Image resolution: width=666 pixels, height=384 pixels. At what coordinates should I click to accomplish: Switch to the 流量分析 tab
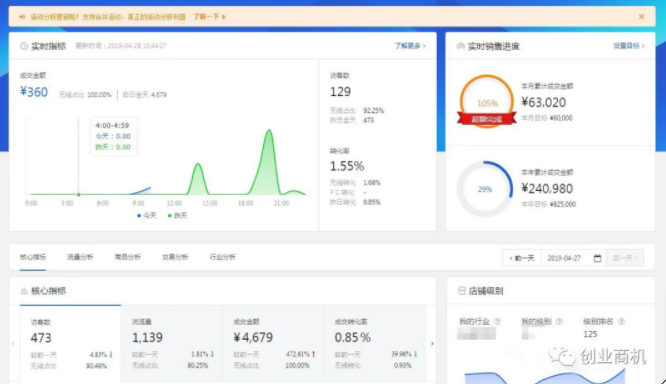click(x=80, y=257)
